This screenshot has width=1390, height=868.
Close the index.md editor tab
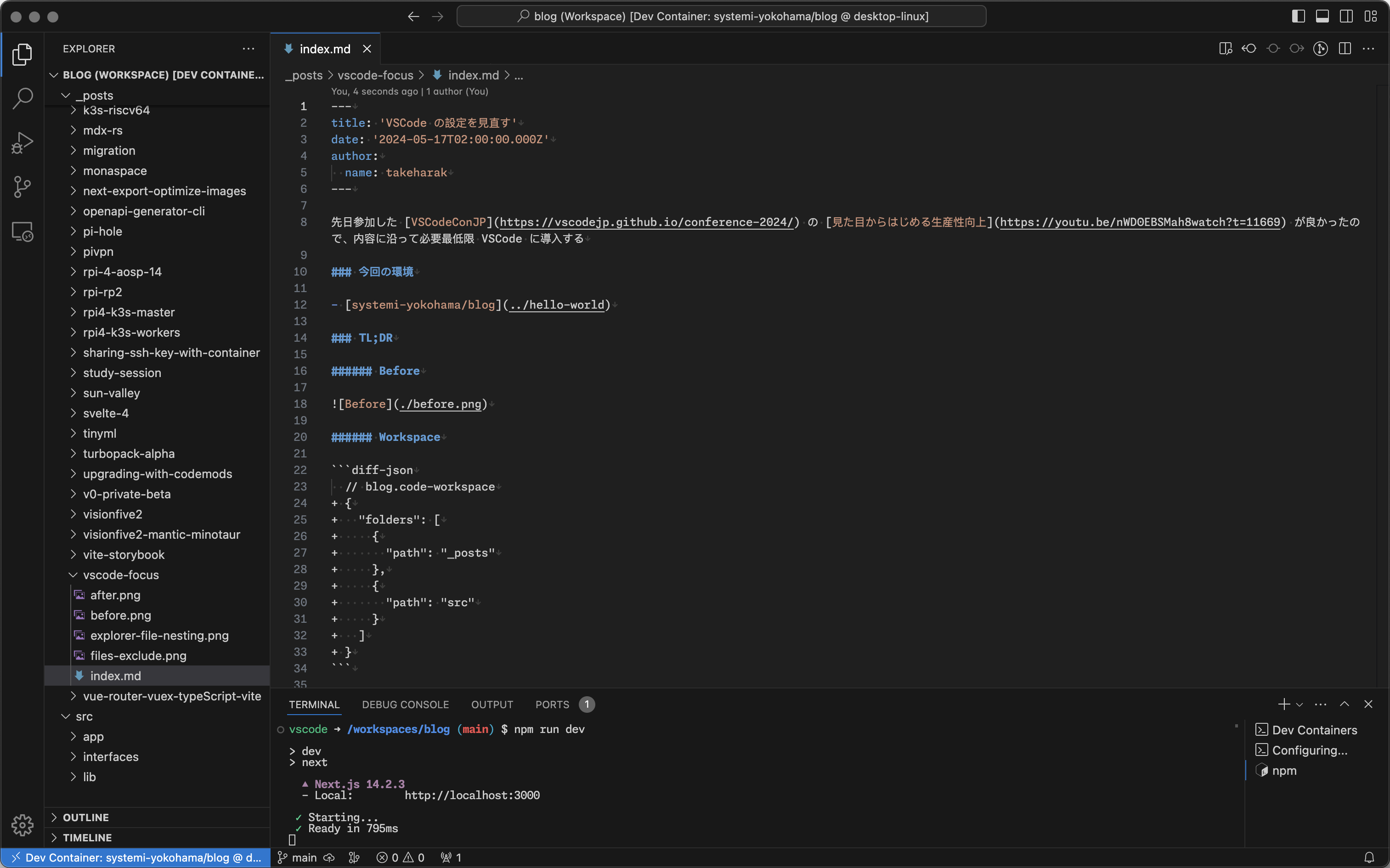(367, 49)
